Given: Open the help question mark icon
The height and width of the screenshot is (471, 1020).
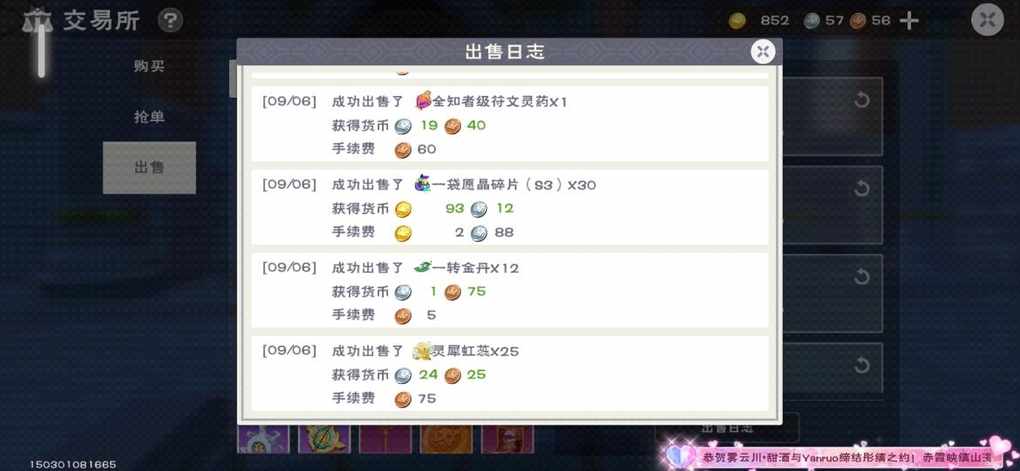Looking at the screenshot, I should [170, 21].
